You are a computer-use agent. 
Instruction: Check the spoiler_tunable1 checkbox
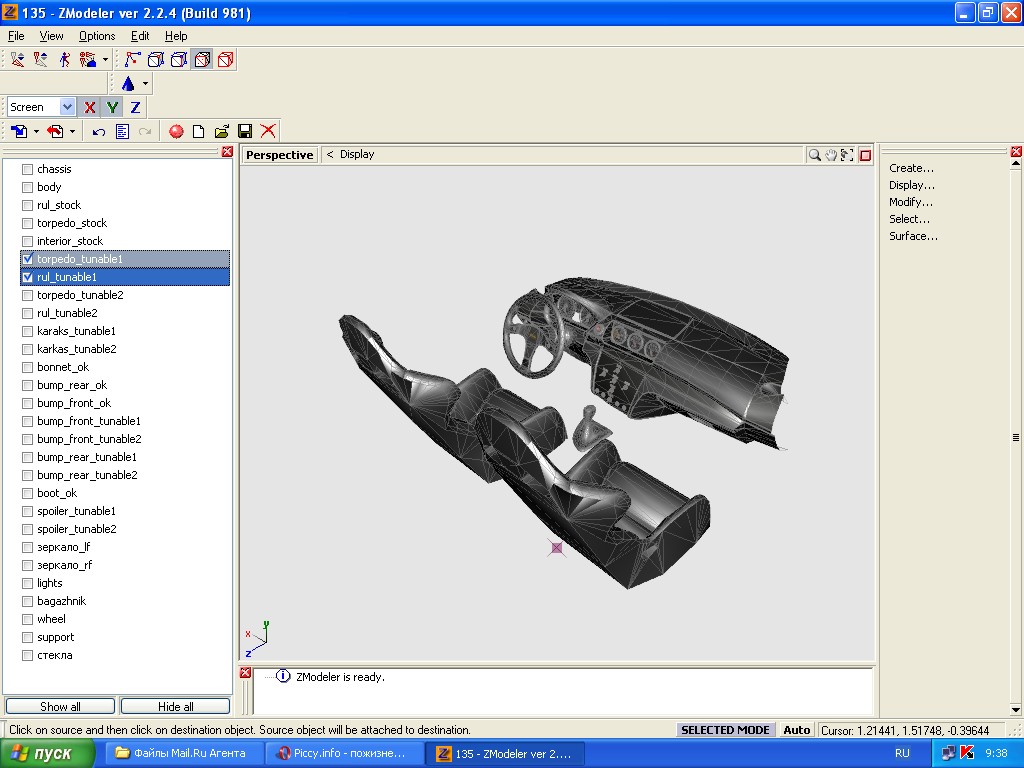[x=27, y=511]
